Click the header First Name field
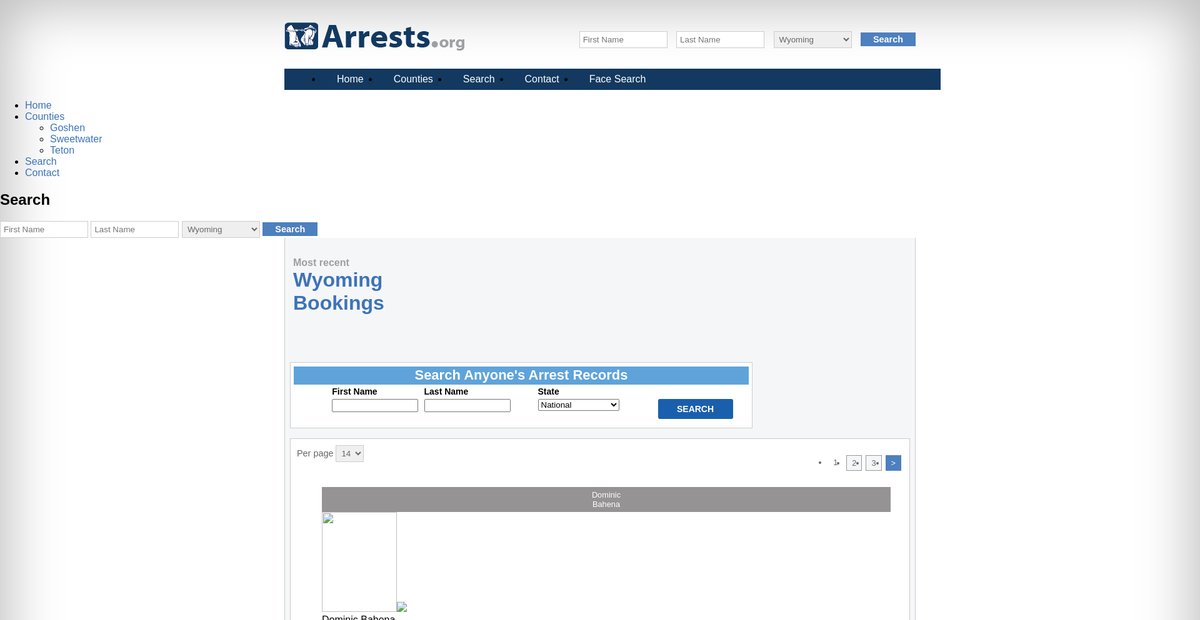 click(x=623, y=40)
